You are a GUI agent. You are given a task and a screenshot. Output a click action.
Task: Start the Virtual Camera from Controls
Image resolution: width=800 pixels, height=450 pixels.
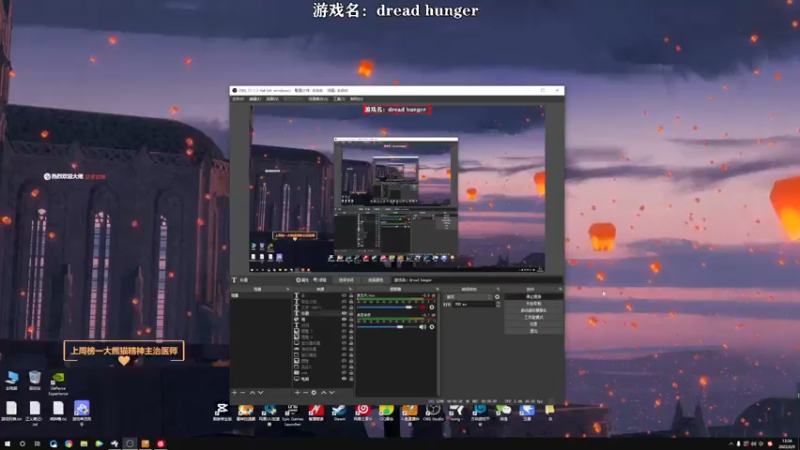pyautogui.click(x=534, y=310)
